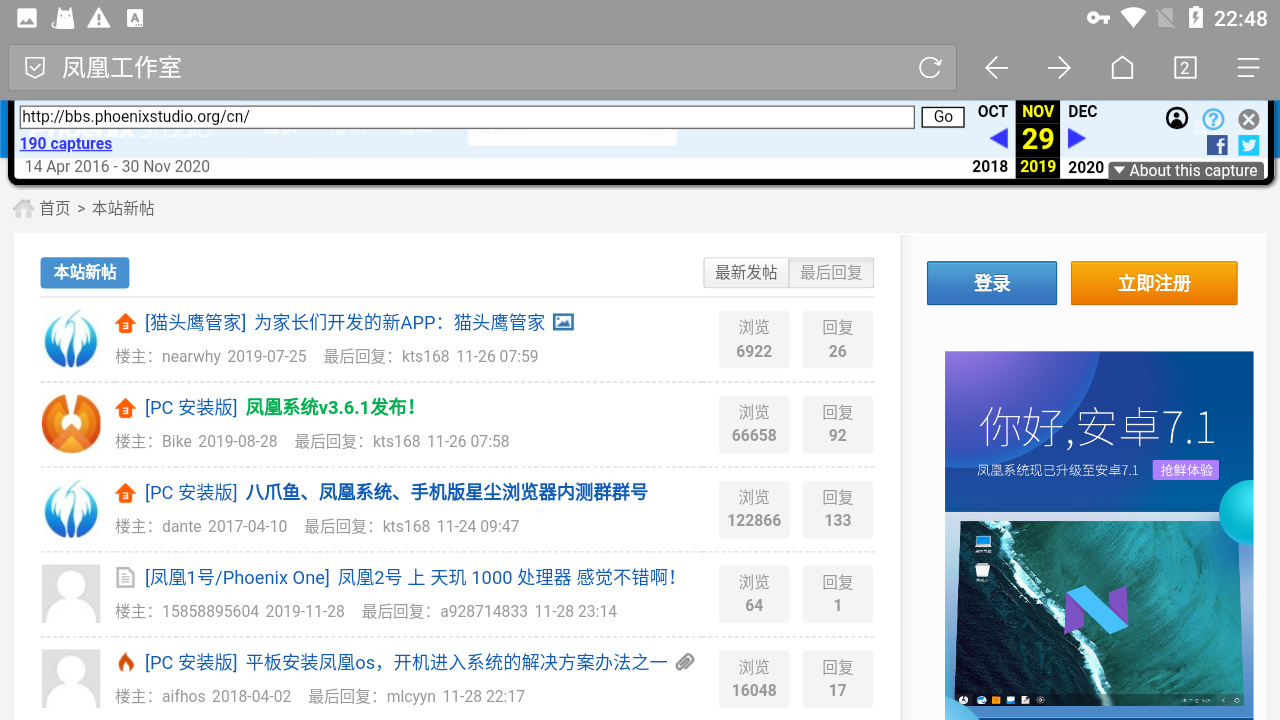Viewport: 1280px width, 720px height.
Task: Tap the picture notification in status bar
Action: (28, 18)
